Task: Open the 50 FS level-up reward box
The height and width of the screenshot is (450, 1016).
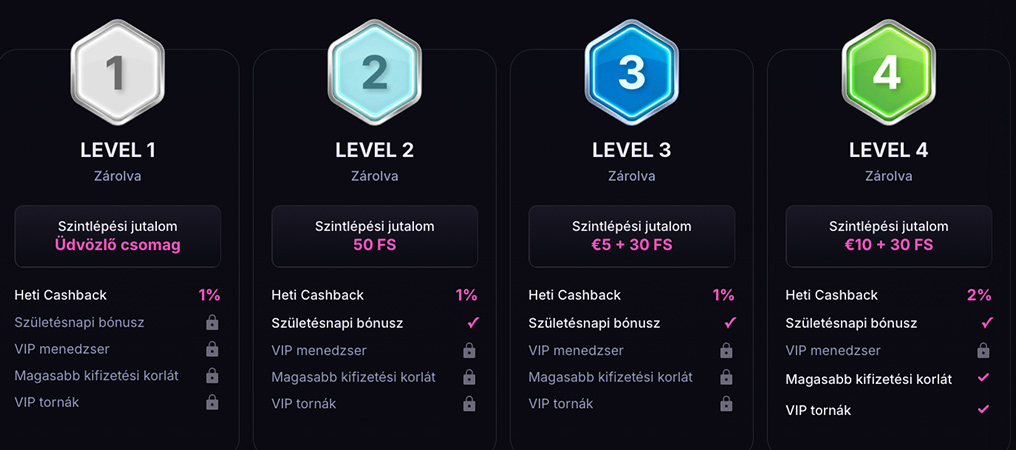Action: click(x=375, y=236)
